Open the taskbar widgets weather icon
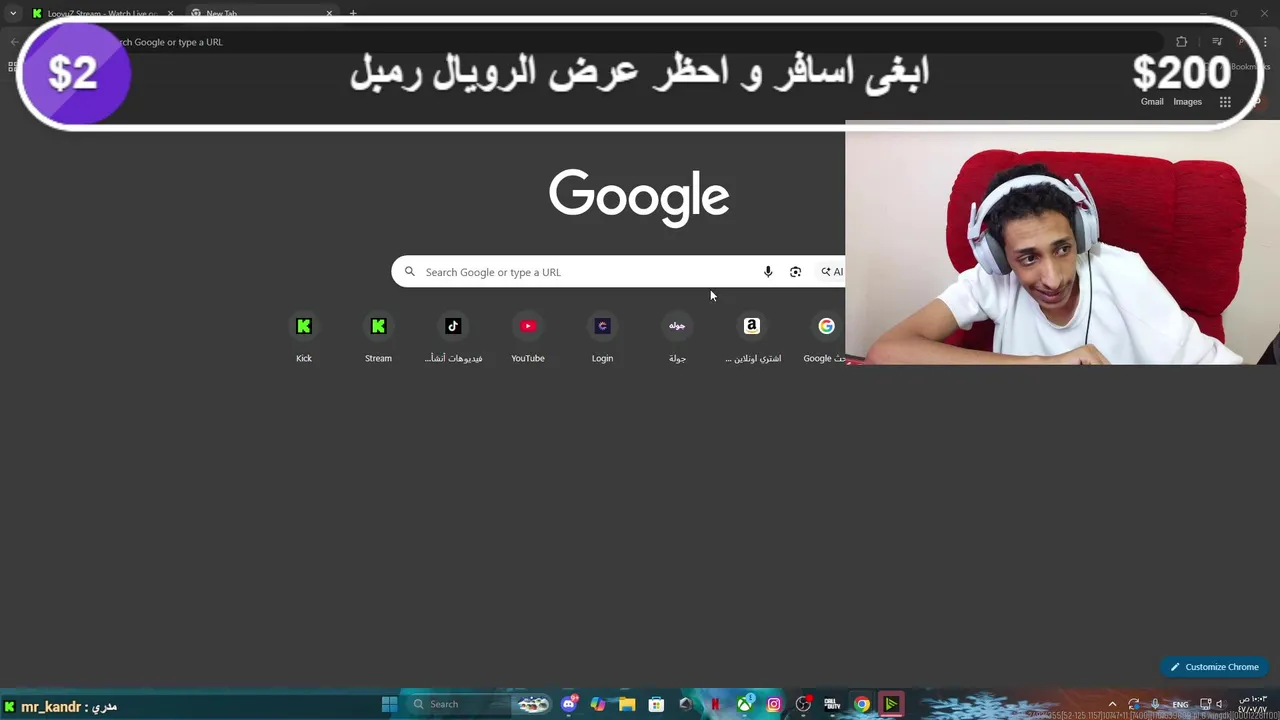Image resolution: width=1280 pixels, height=720 pixels. [x=533, y=704]
